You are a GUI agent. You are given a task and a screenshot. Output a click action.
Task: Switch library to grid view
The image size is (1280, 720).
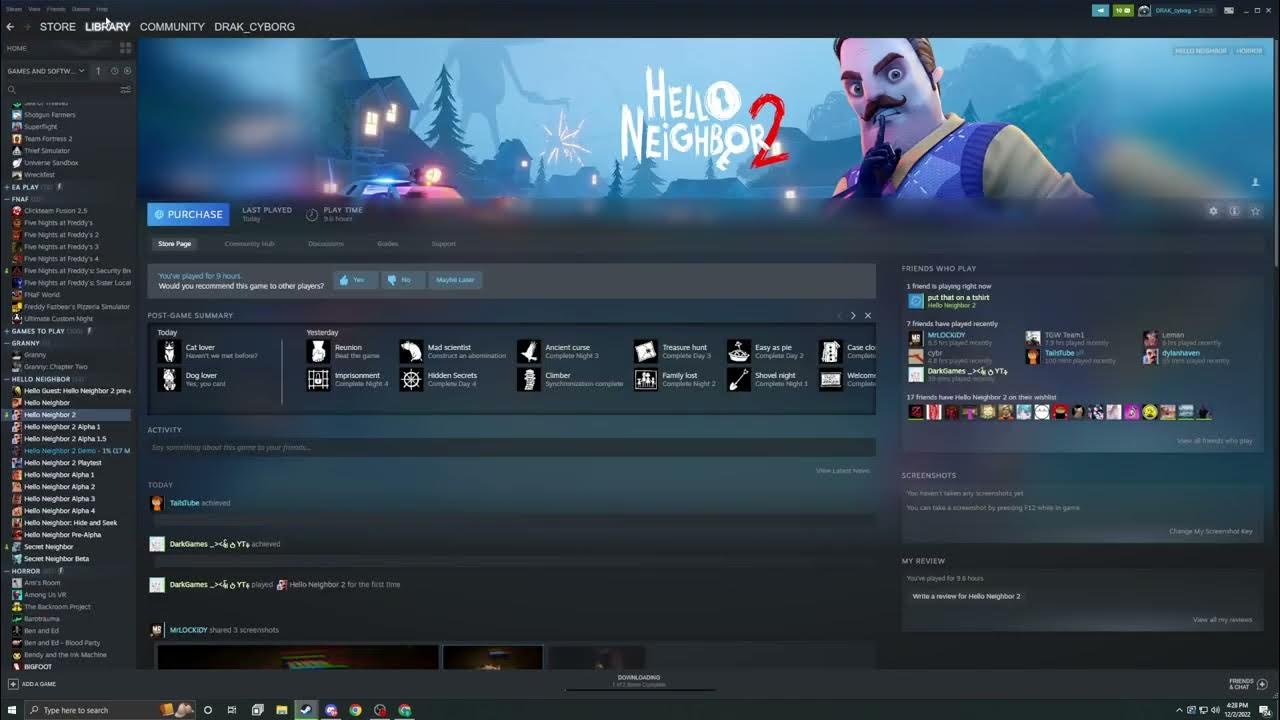point(125,47)
